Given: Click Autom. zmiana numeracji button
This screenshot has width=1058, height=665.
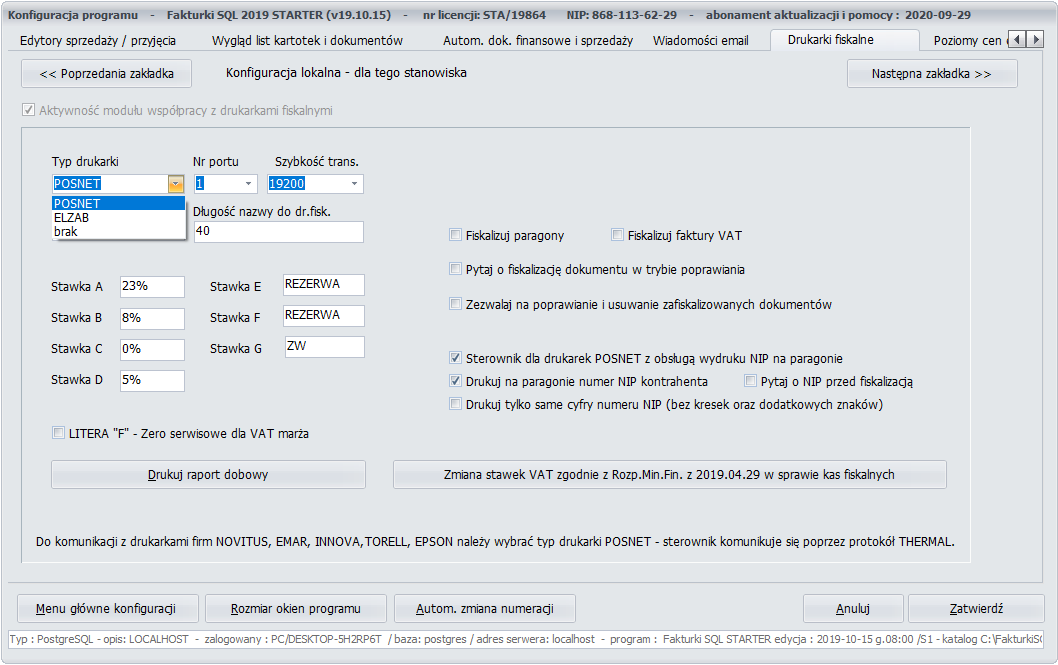Looking at the screenshot, I should point(484,608).
